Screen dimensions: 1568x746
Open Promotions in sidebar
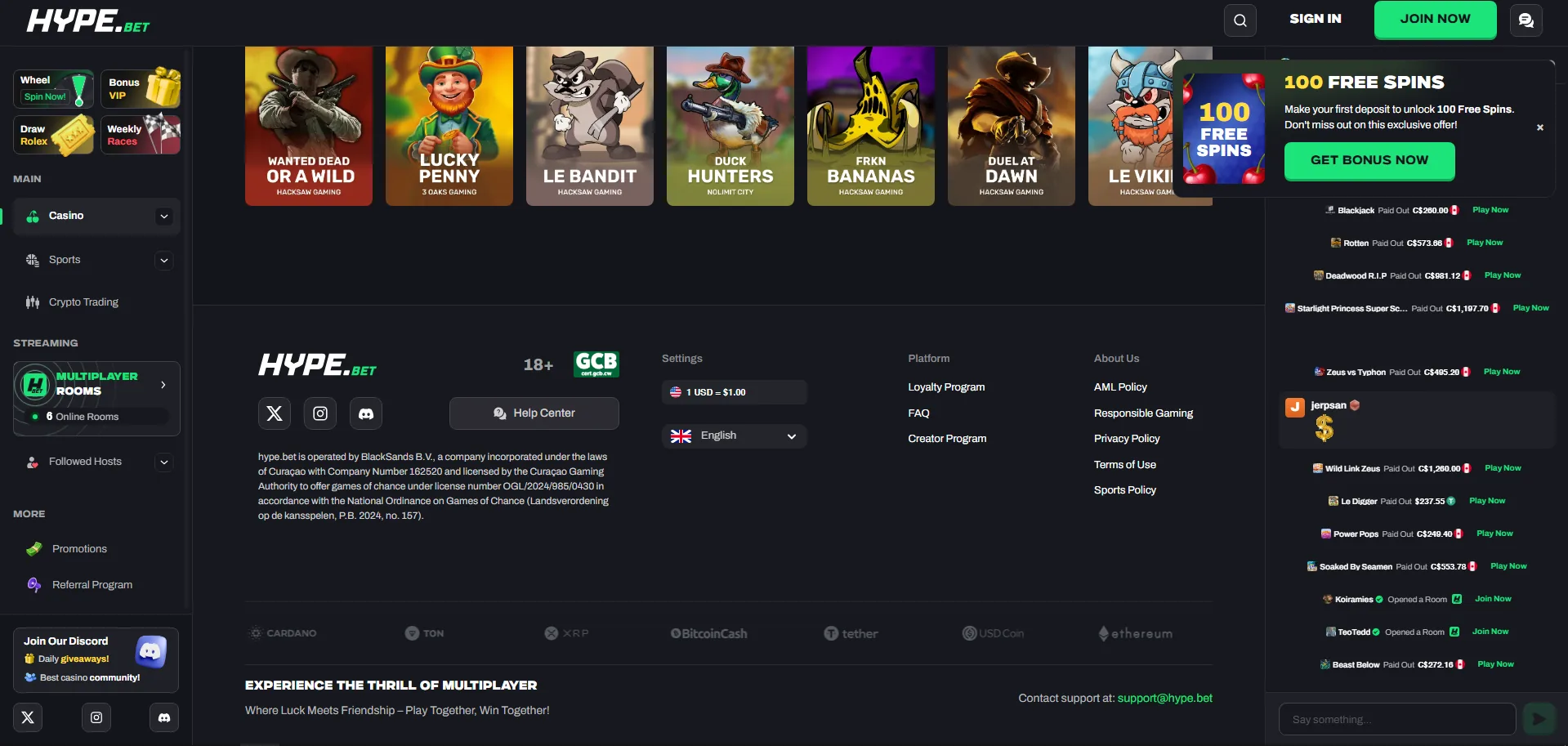click(79, 549)
